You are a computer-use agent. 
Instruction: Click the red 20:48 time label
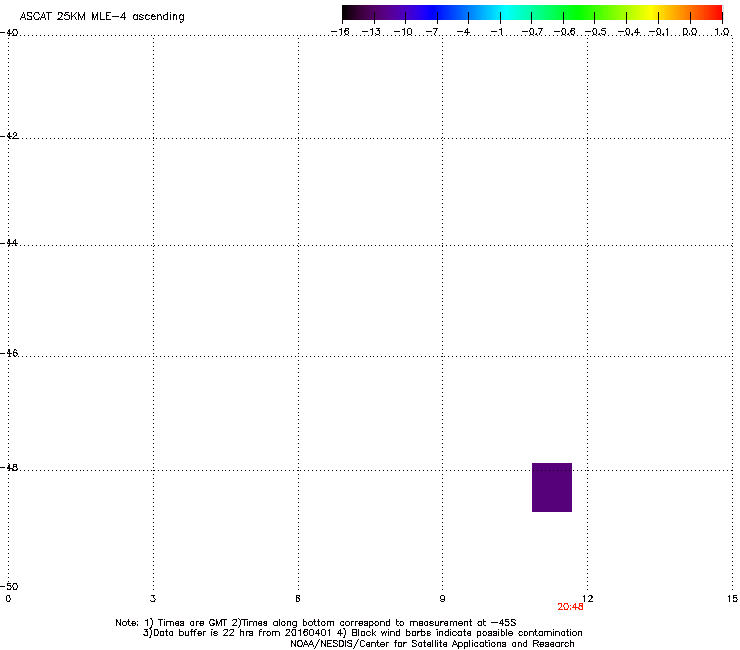point(570,607)
